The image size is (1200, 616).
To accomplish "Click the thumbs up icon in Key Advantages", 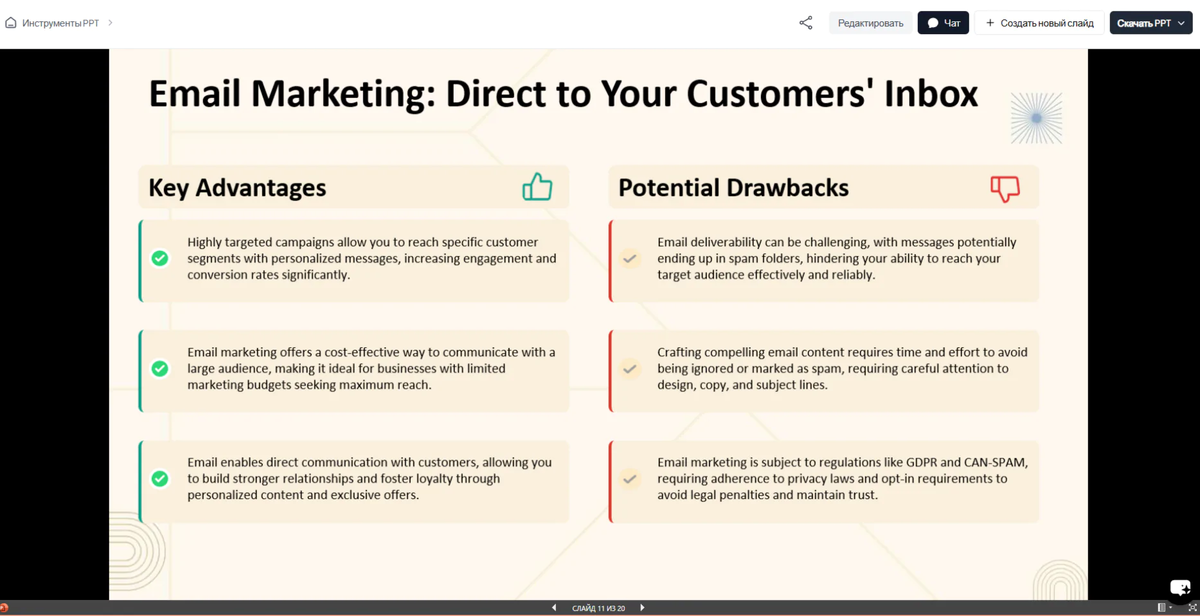I will (x=537, y=187).
